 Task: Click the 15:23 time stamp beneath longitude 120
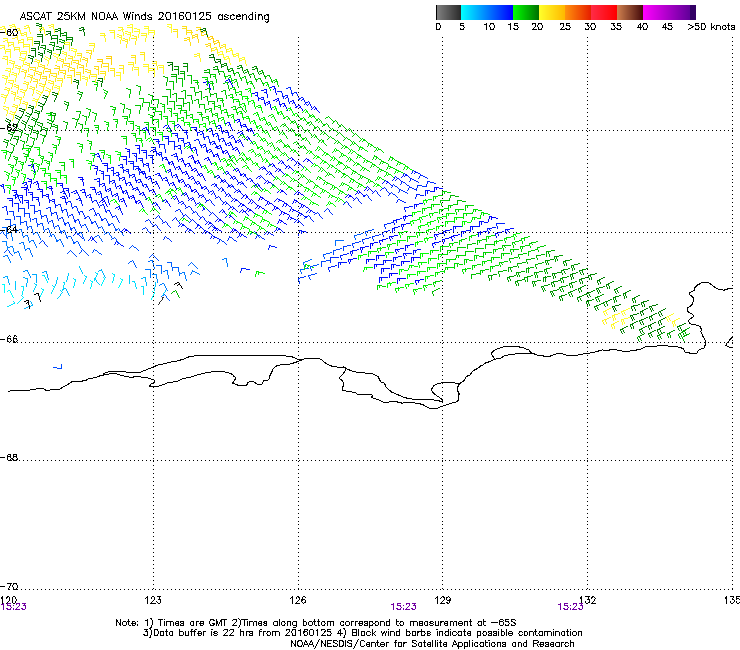(14, 607)
